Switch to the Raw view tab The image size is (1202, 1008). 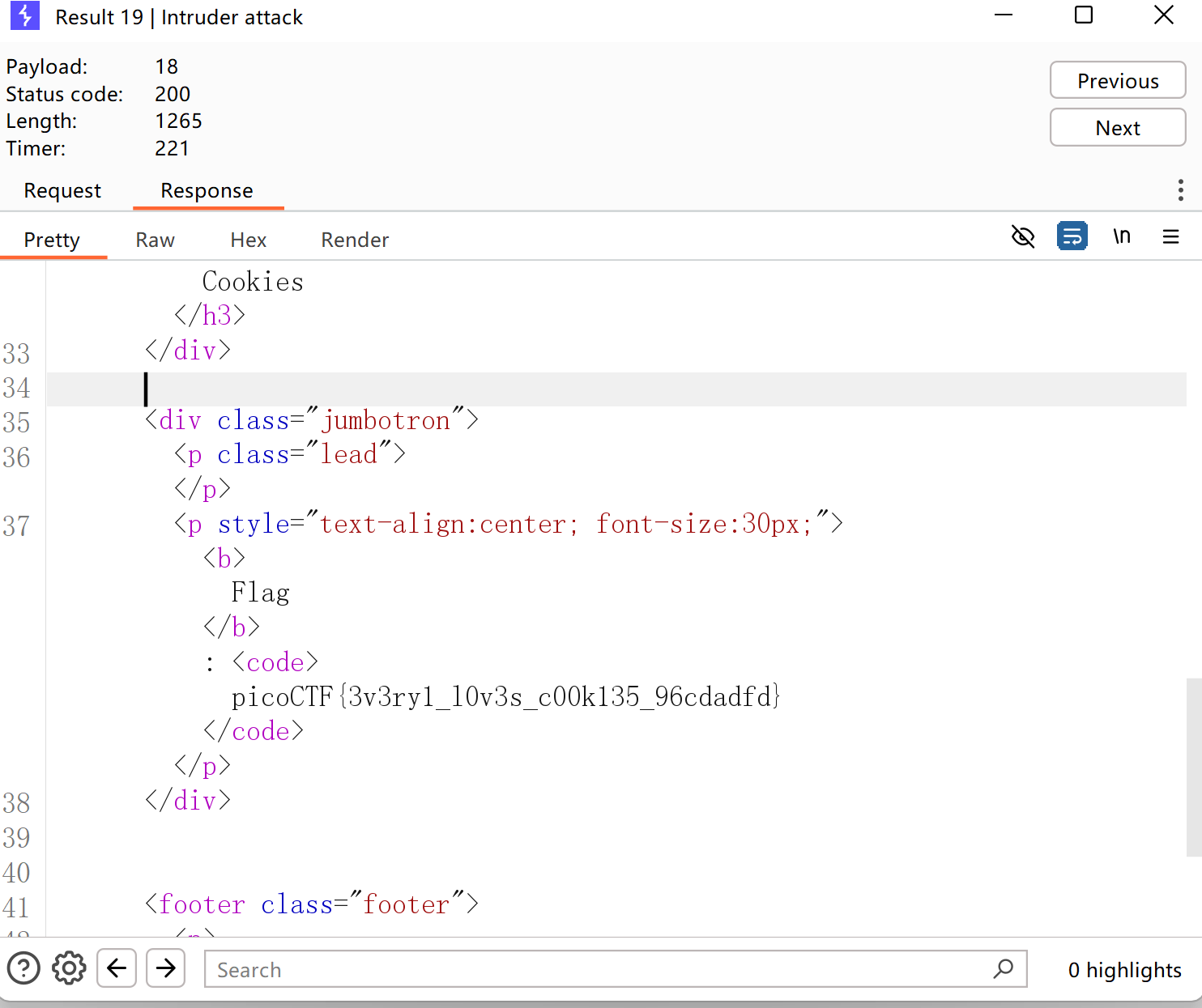point(155,240)
